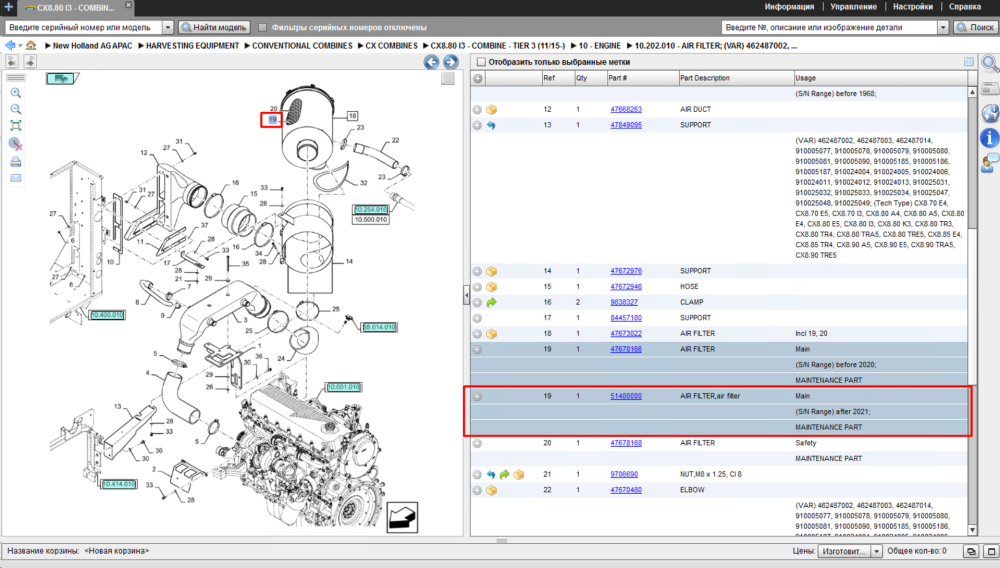The image size is (1000, 568).
Task: Click the green arrow on CLAMP row
Action: [x=492, y=302]
